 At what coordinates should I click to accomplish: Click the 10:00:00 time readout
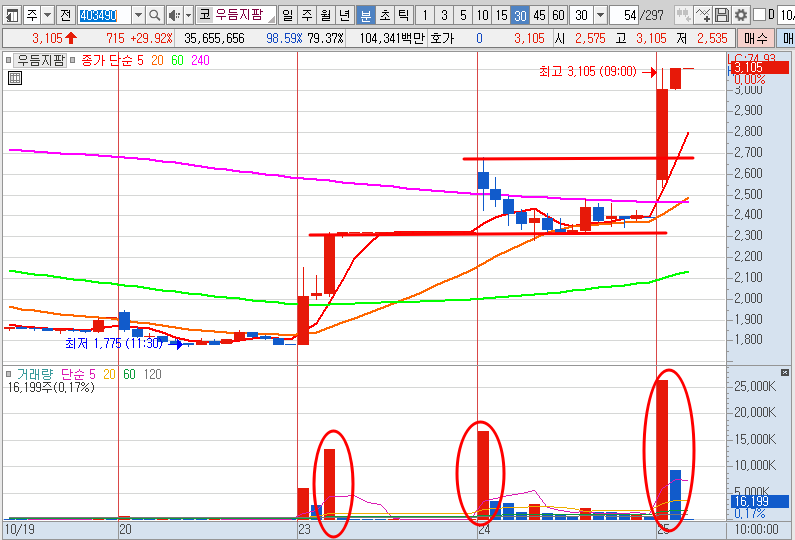click(x=756, y=529)
